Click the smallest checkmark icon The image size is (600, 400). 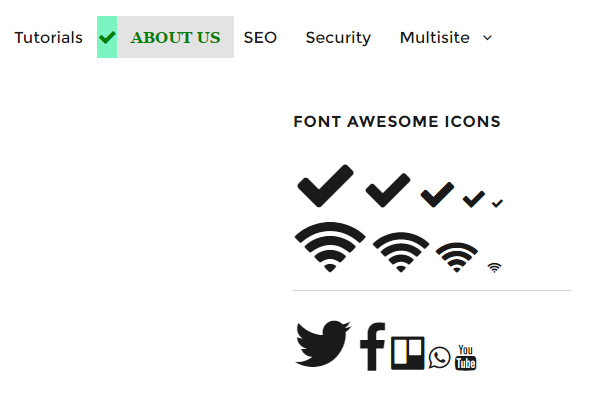497,203
